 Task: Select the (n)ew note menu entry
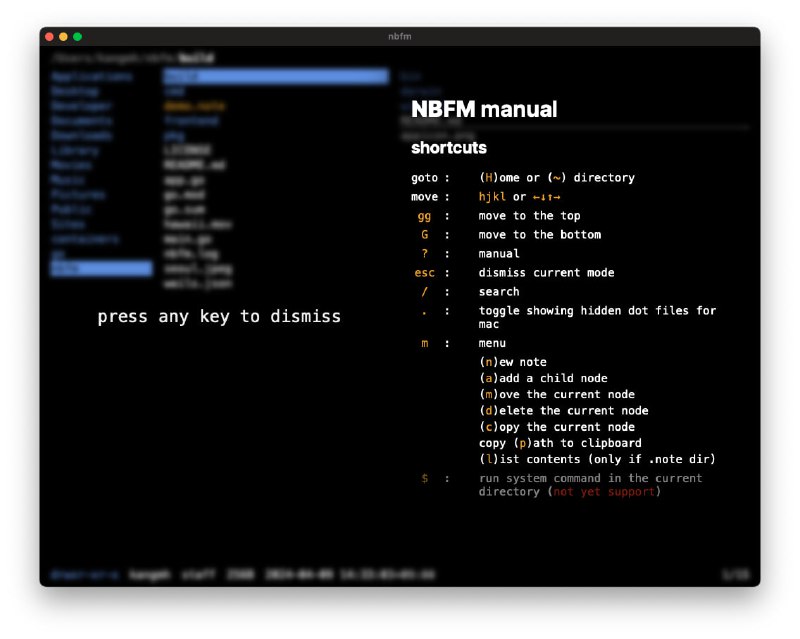pos(512,362)
